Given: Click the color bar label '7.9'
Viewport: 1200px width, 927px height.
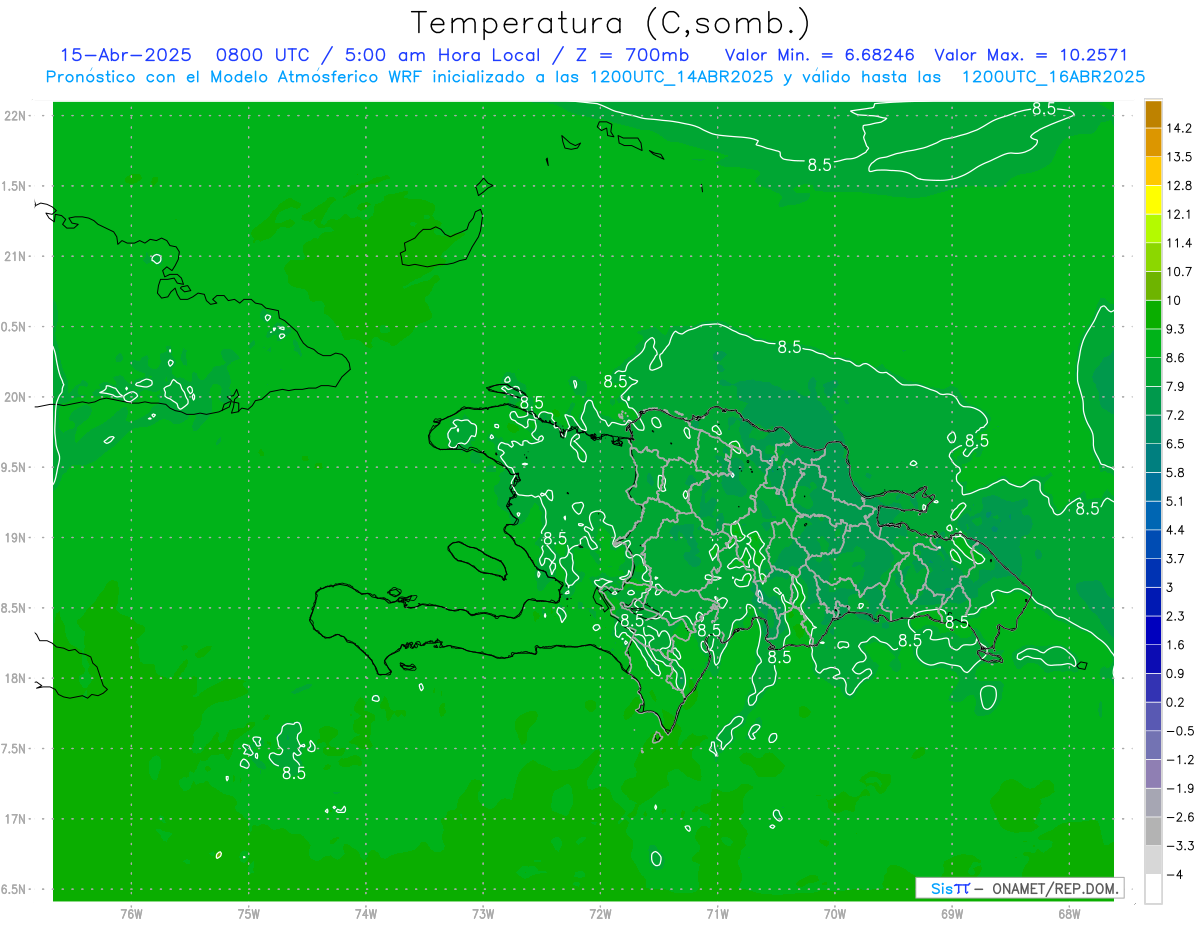Looking at the screenshot, I should pyautogui.click(x=1176, y=386).
